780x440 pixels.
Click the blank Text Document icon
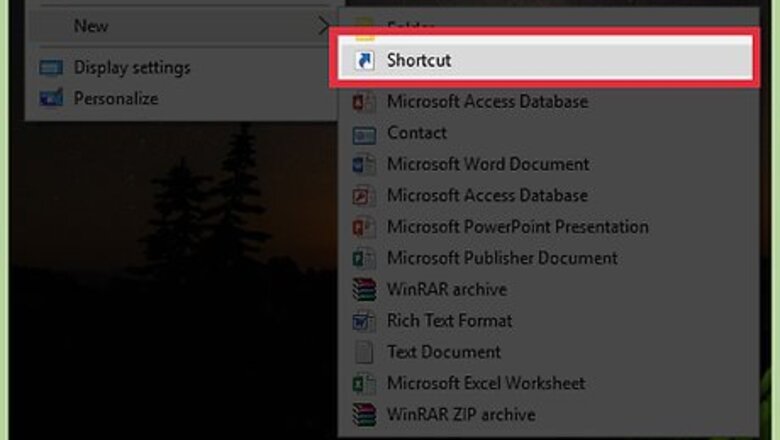[x=364, y=352]
